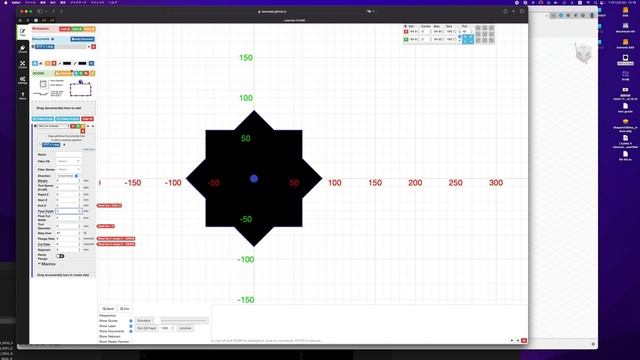Toggle the Show Laser checkbox
The image size is (640, 360).
click(131, 326)
